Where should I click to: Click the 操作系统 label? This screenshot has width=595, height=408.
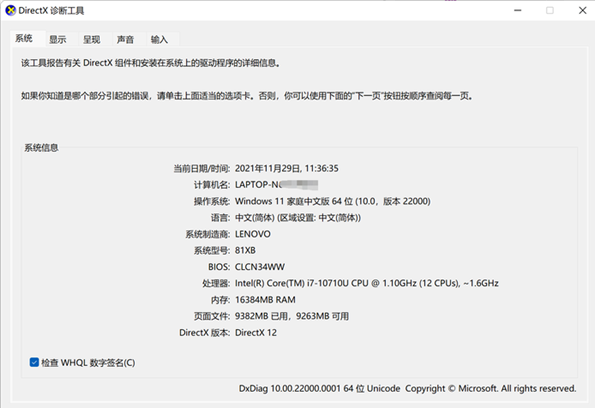pyautogui.click(x=212, y=201)
